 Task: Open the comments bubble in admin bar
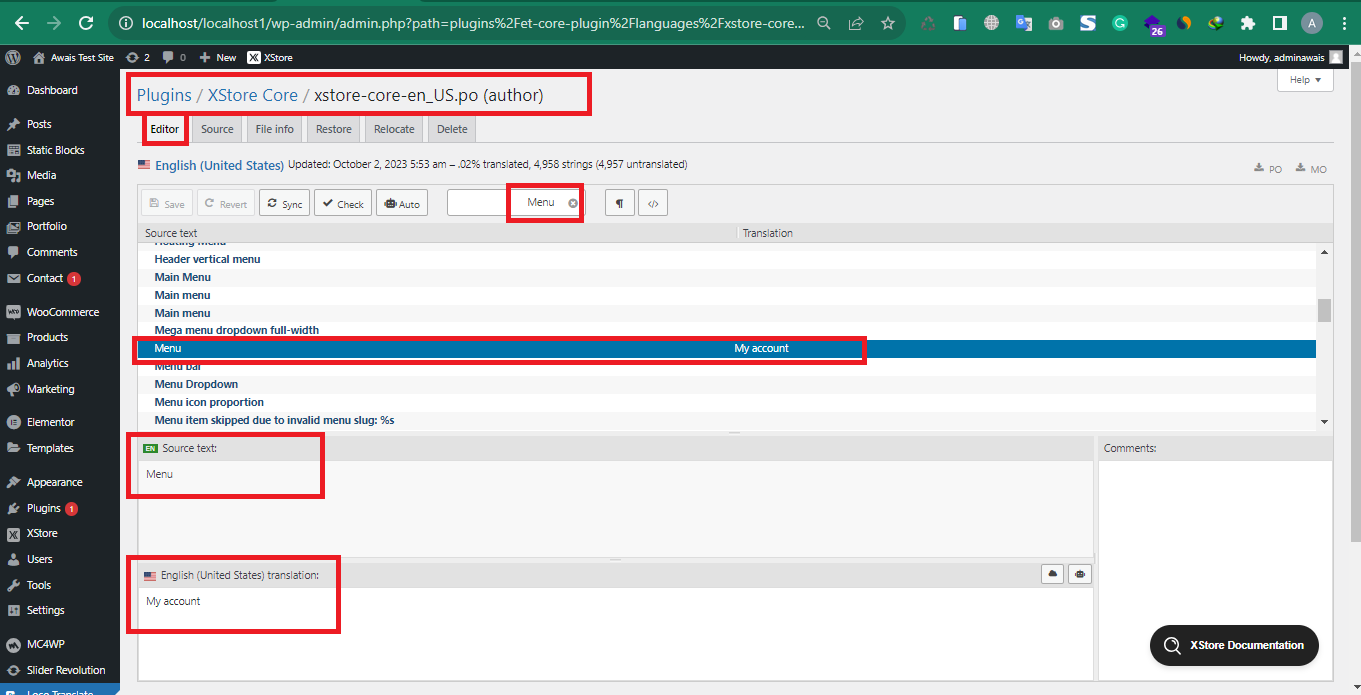click(174, 58)
